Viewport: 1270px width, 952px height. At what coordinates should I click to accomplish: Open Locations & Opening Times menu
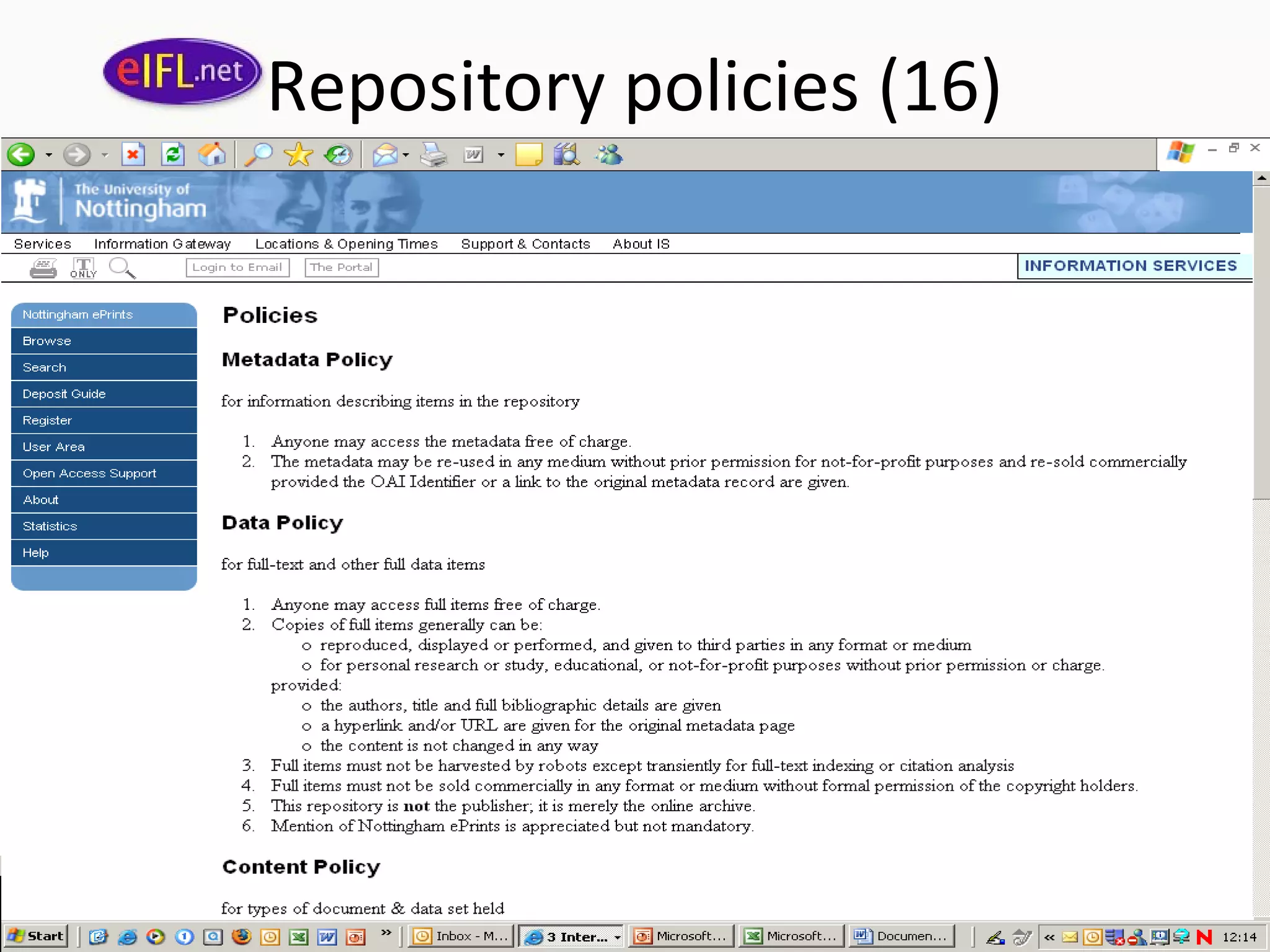[x=347, y=244]
